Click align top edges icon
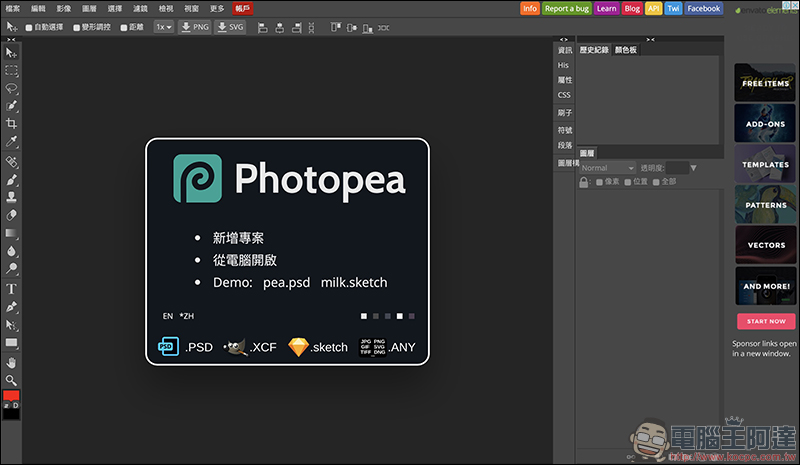Image resolution: width=800 pixels, height=465 pixels. coord(335,28)
